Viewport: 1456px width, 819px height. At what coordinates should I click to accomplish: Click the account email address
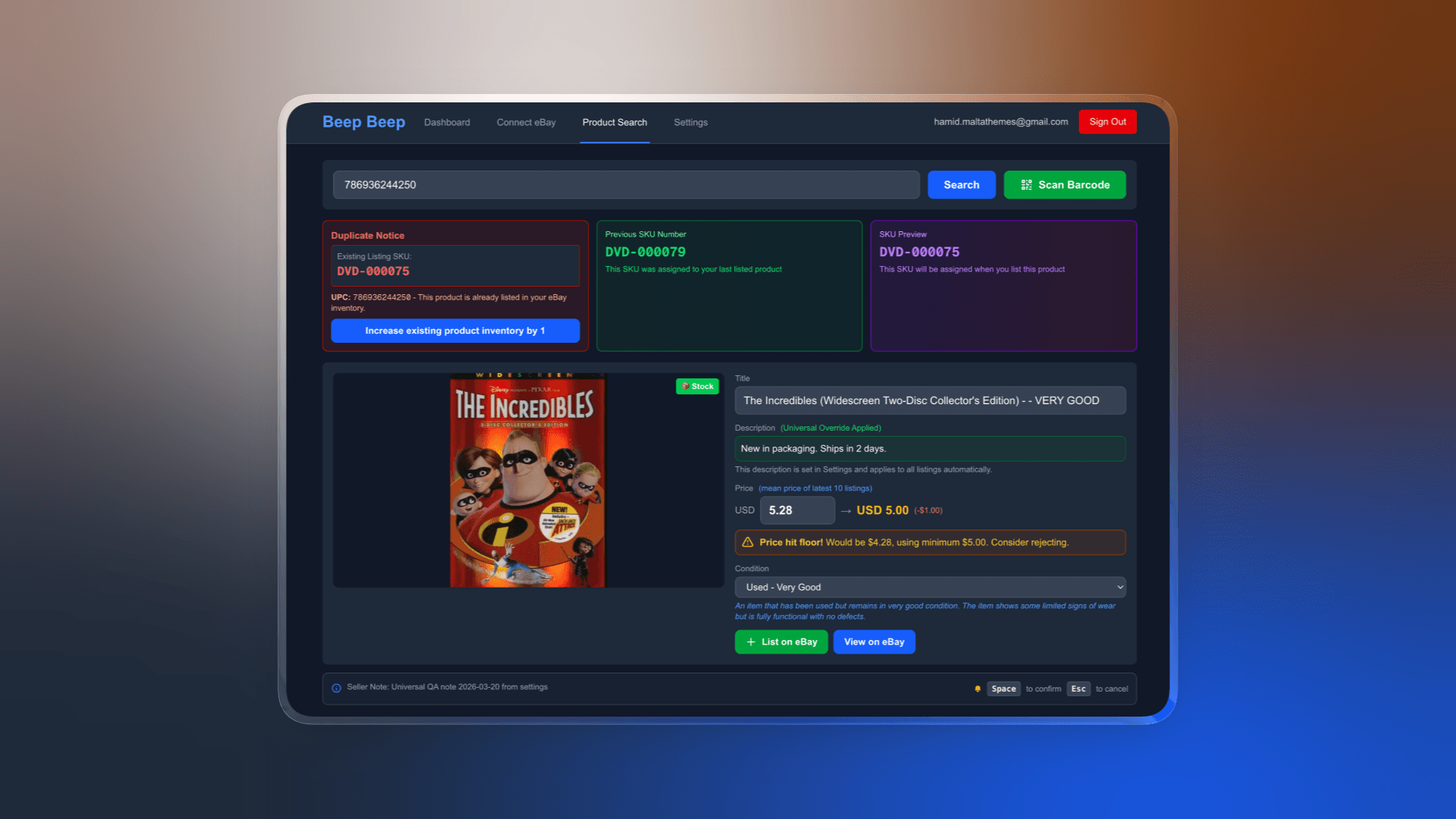point(1000,122)
